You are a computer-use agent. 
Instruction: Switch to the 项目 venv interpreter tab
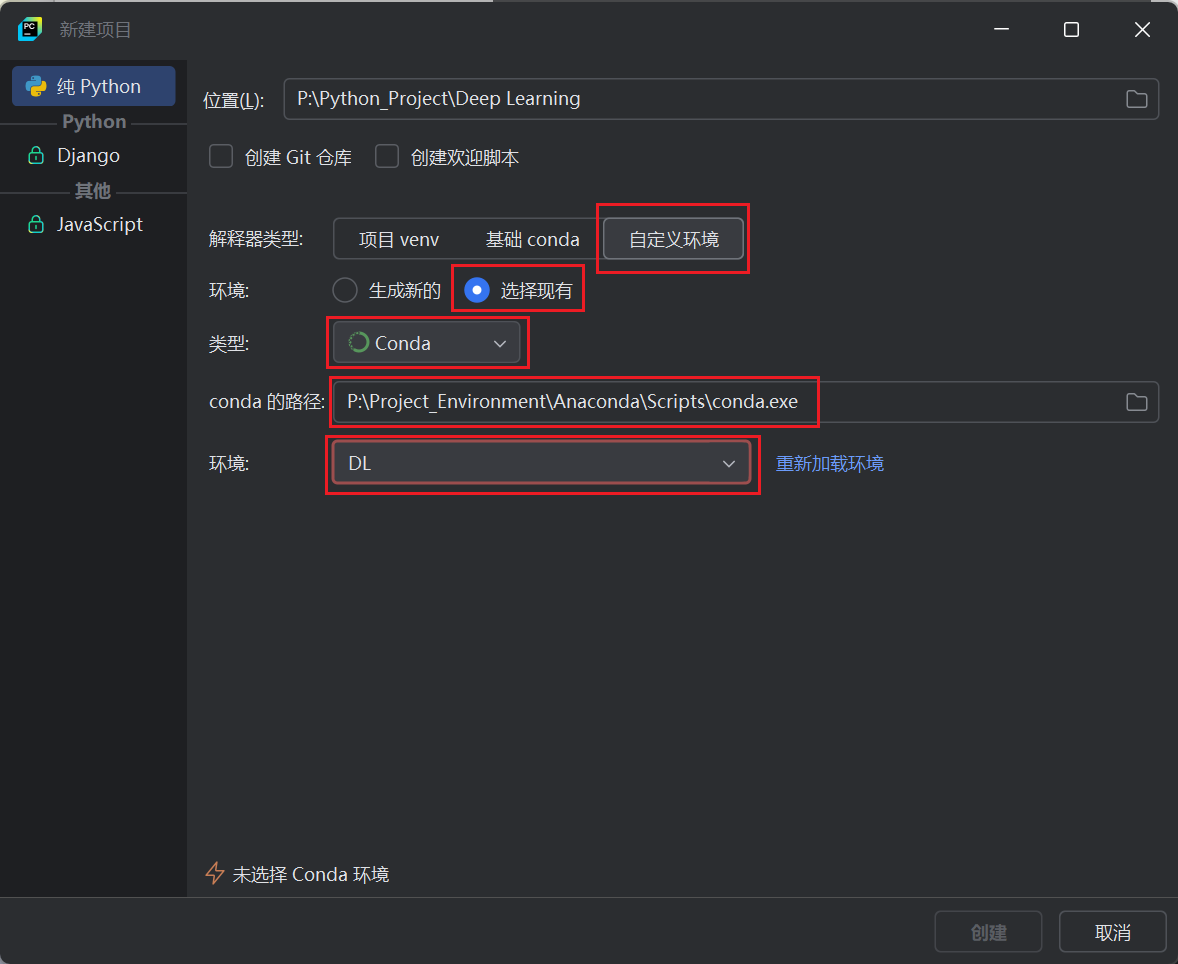(399, 239)
